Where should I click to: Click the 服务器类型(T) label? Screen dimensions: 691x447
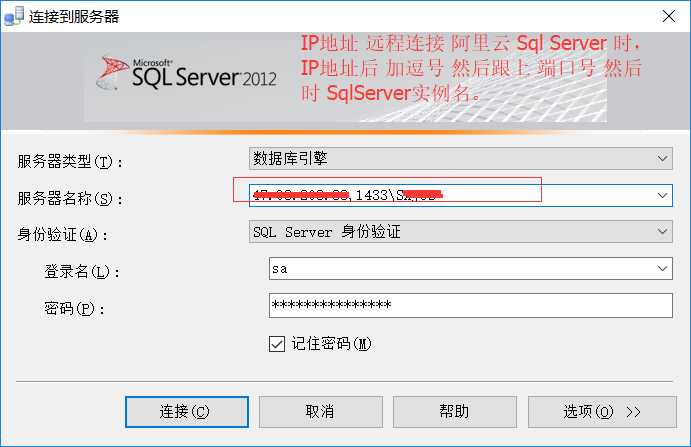click(71, 162)
